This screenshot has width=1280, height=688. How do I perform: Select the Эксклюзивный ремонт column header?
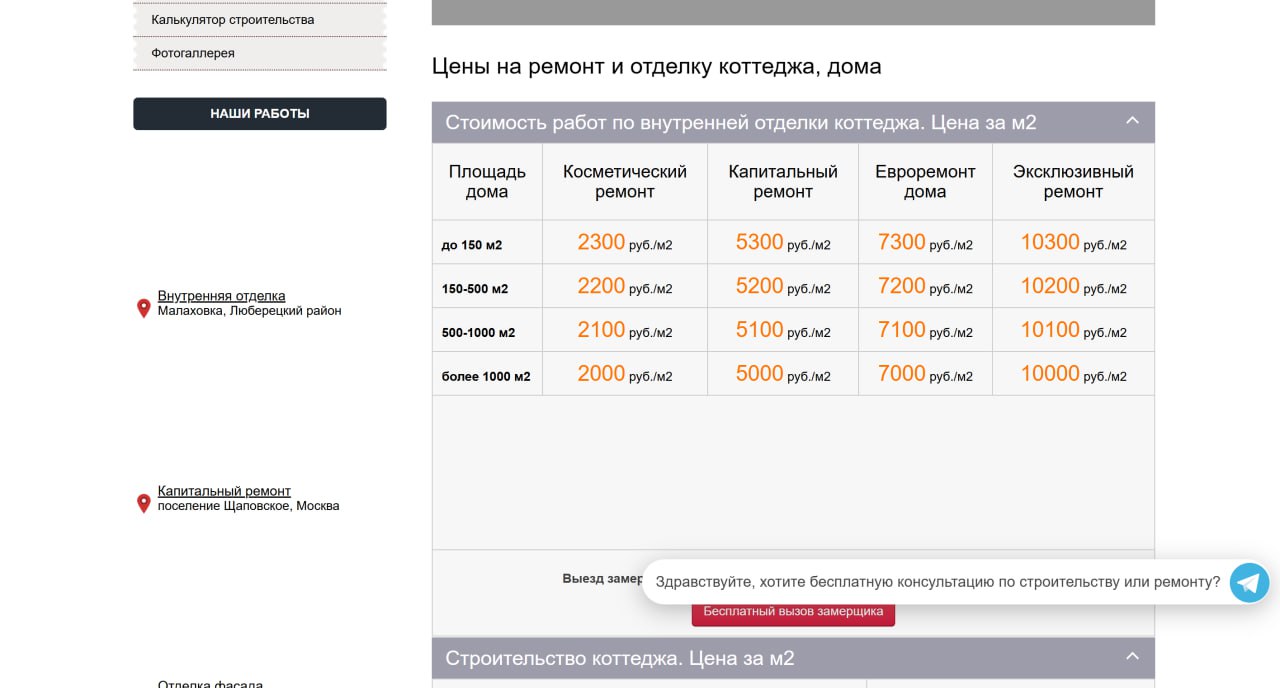(x=1072, y=182)
